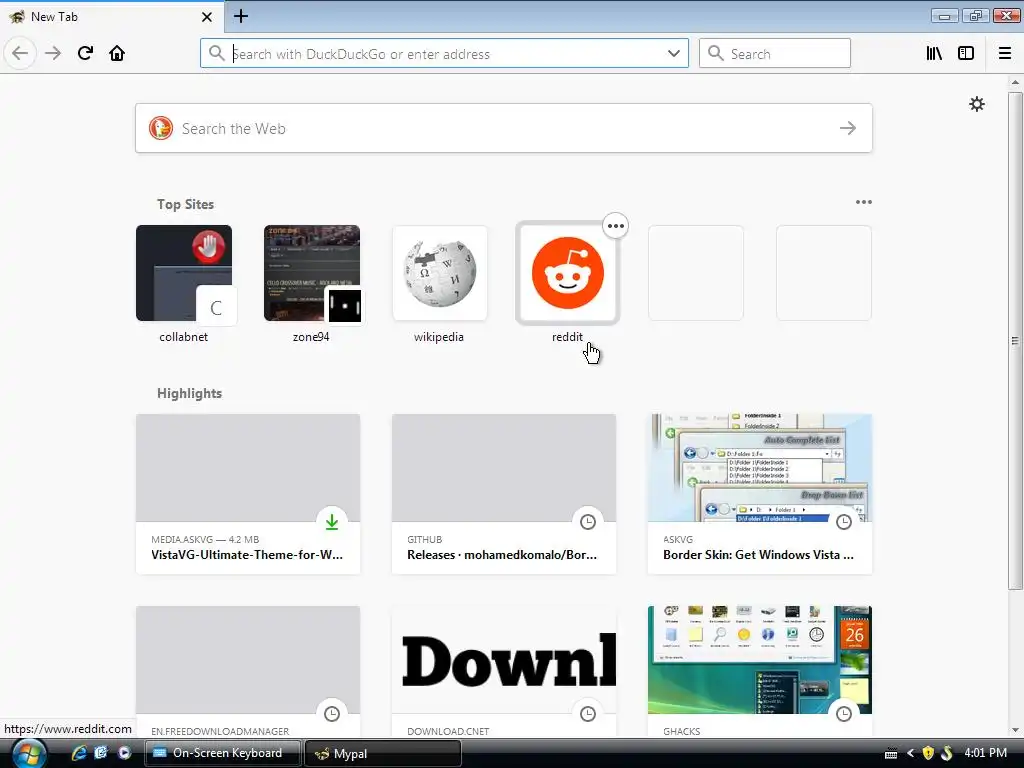This screenshot has height=768, width=1024.
Task: Open the Windows Start orb
Action: coord(29,753)
